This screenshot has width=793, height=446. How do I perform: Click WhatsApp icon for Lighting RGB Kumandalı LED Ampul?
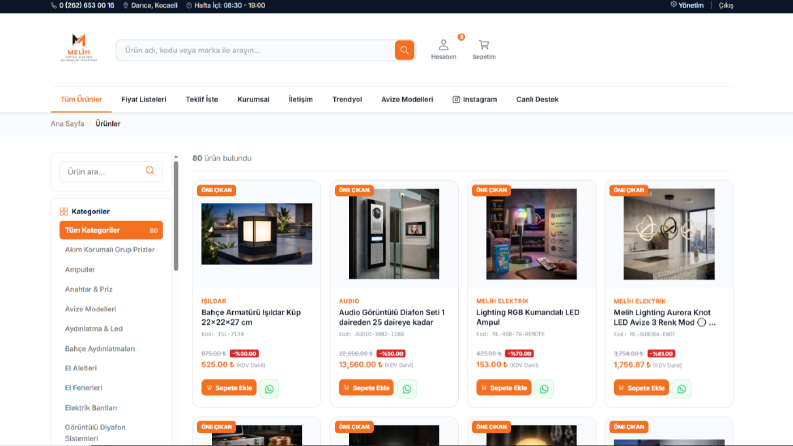pyautogui.click(x=544, y=389)
